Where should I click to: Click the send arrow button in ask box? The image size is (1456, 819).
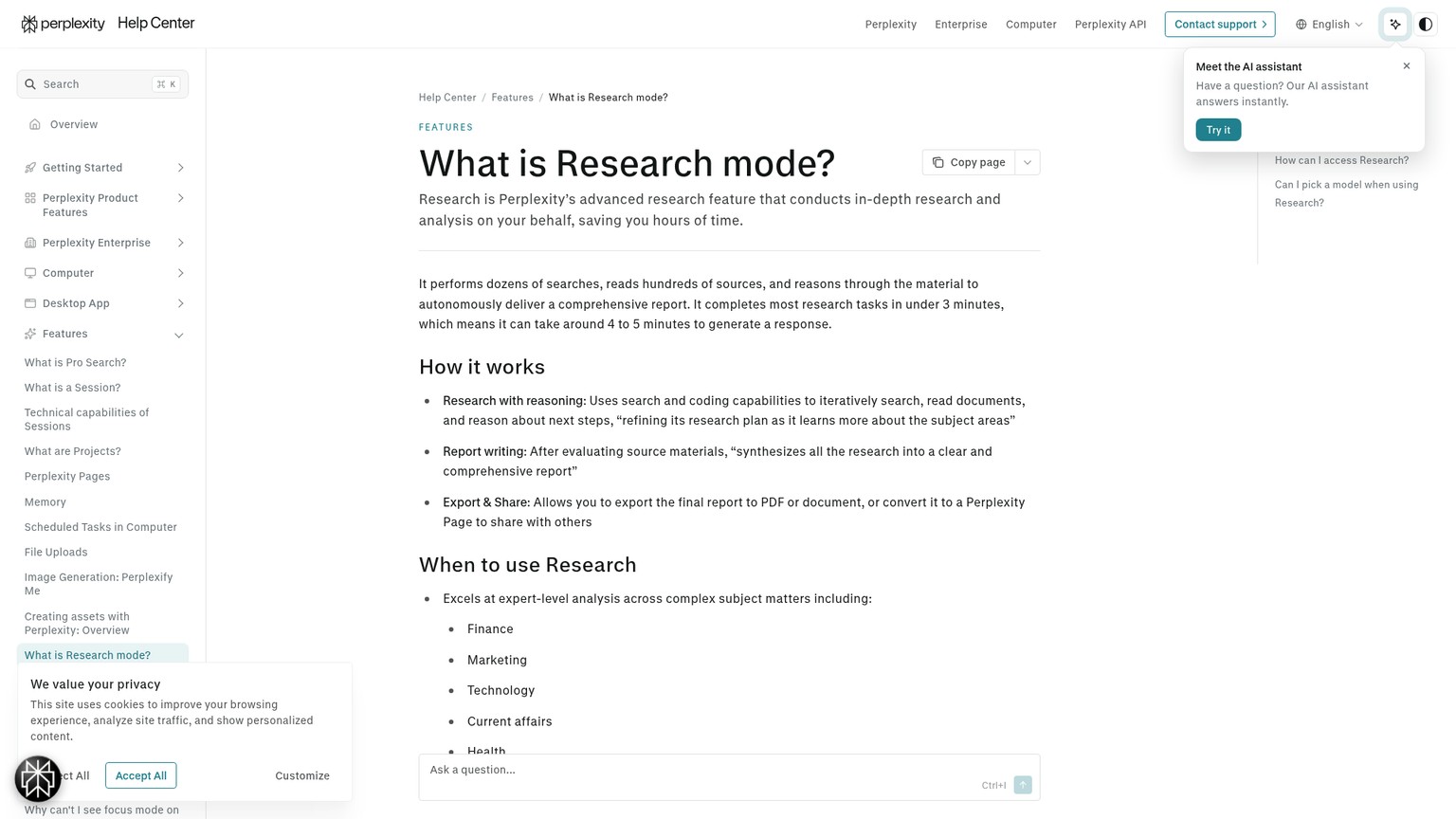pyautogui.click(x=1023, y=785)
